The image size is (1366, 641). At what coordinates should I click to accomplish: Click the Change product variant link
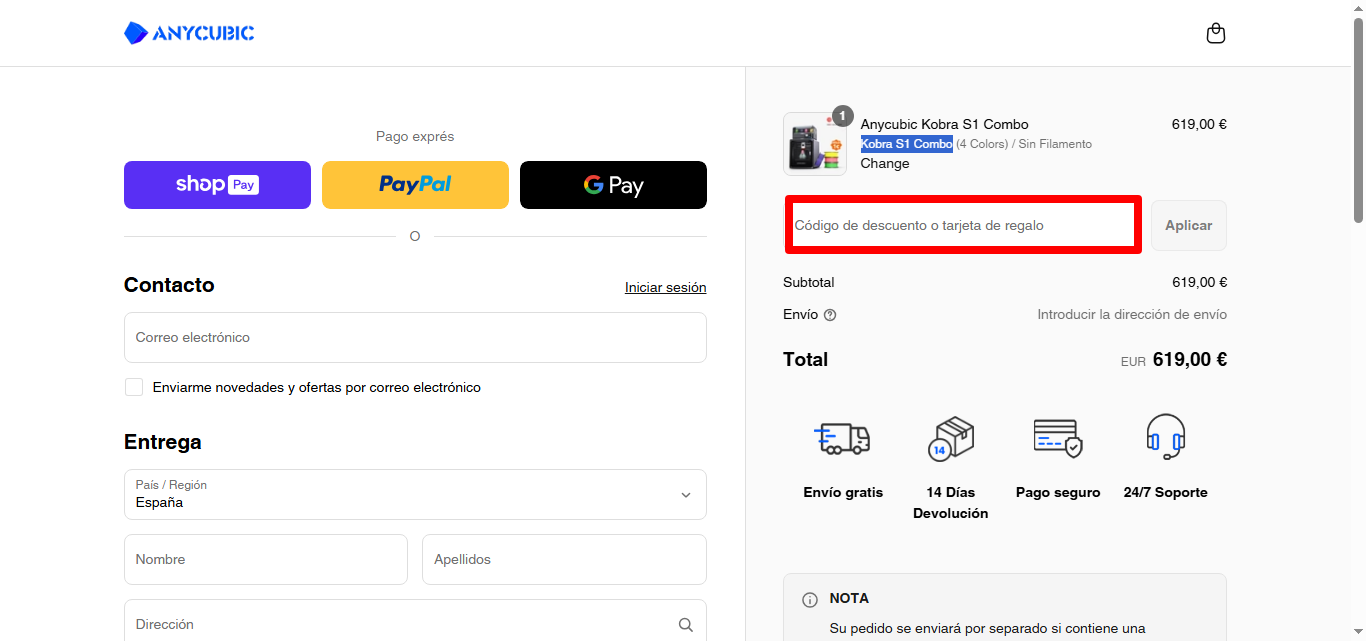[x=885, y=163]
